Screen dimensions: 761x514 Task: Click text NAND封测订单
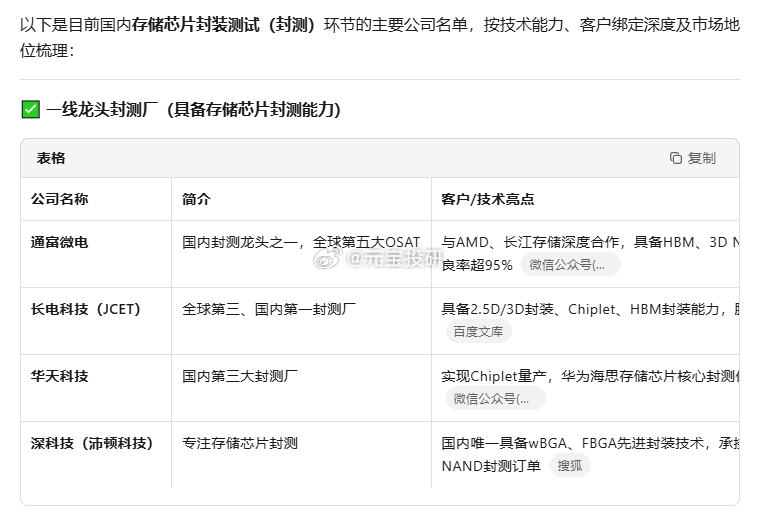pyautogui.click(x=491, y=466)
